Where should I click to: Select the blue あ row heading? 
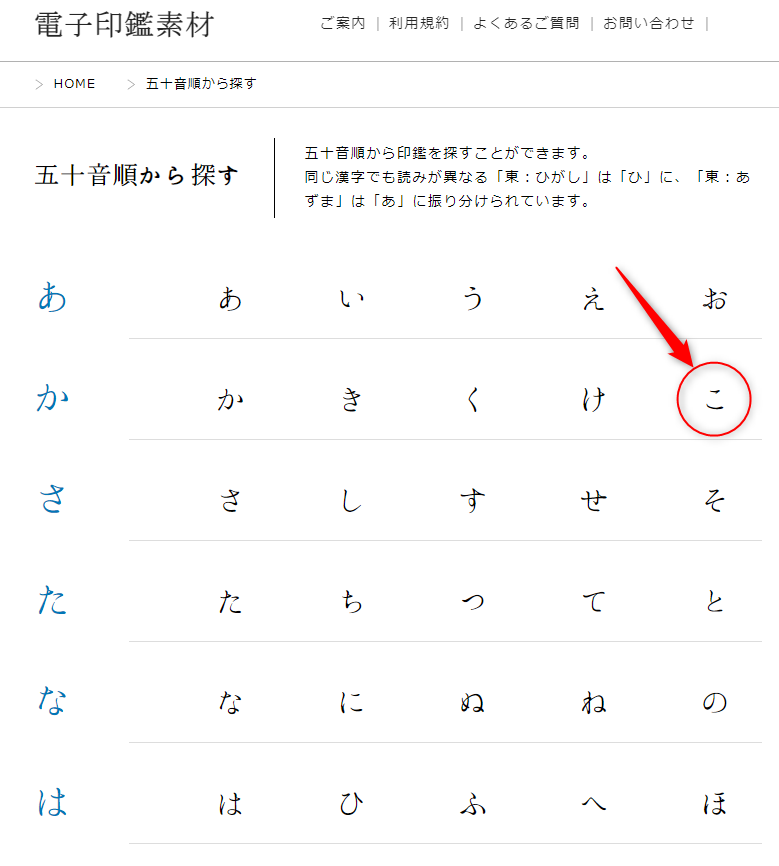click(52, 297)
